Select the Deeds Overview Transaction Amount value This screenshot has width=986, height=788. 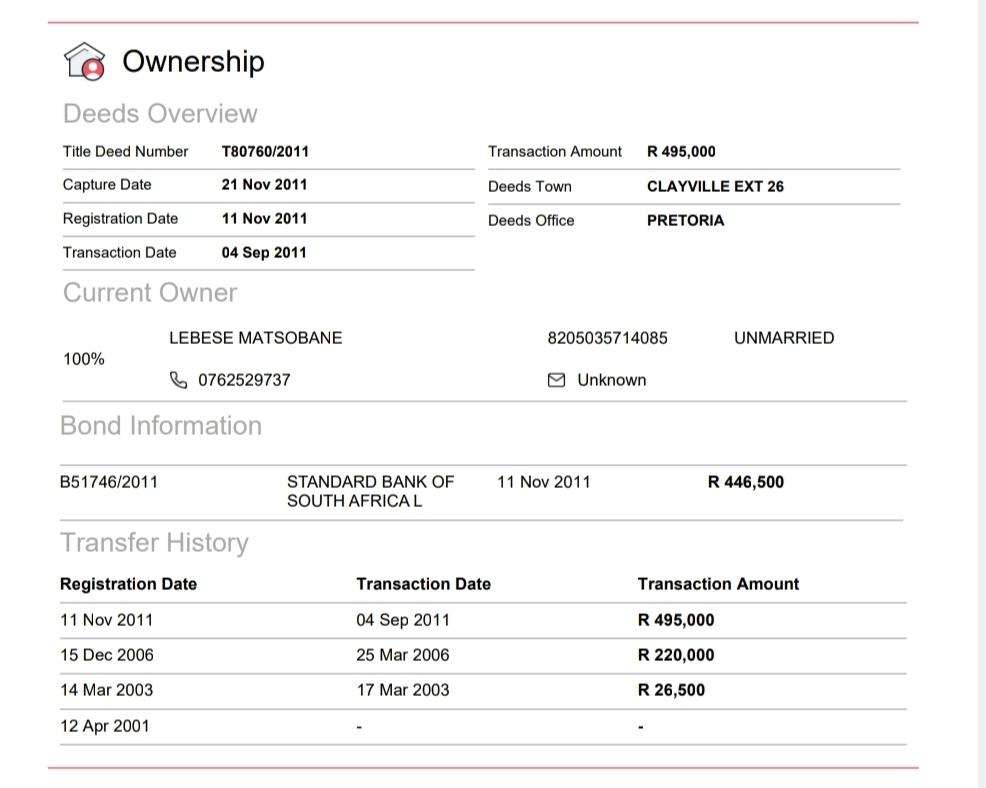click(681, 152)
